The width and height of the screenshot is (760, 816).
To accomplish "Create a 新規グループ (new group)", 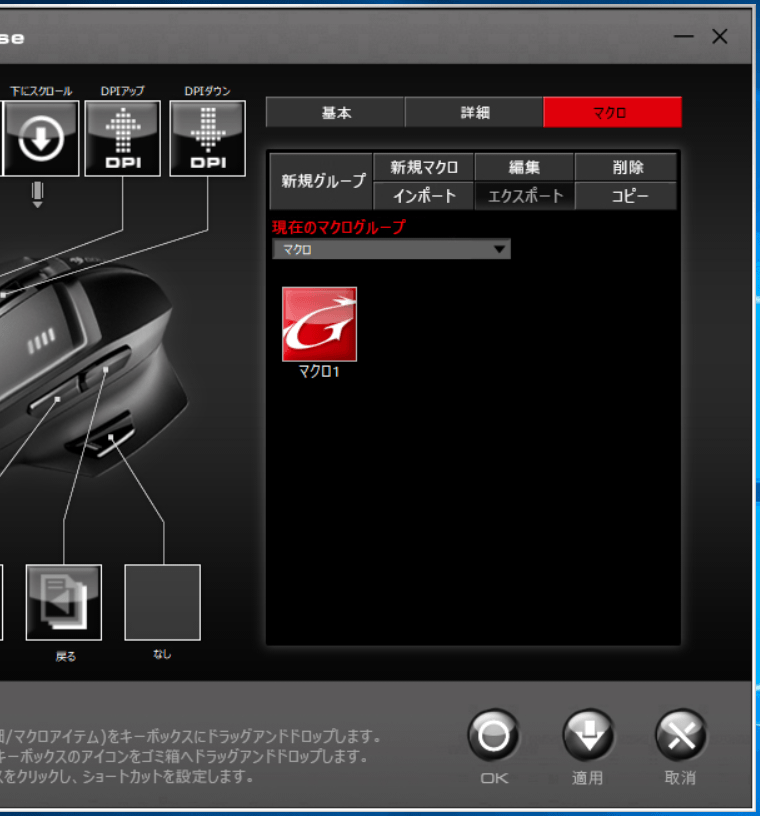I will [322, 181].
